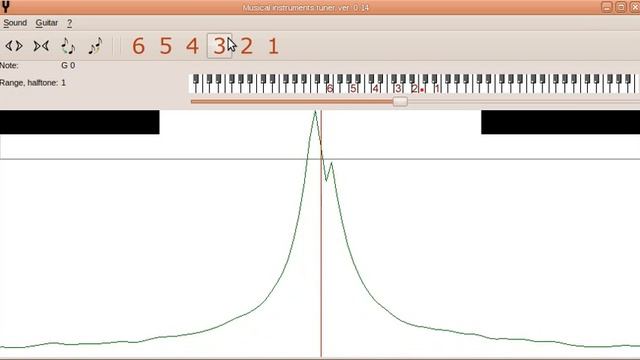The image size is (640, 360).
Task: Click the two-notes cycle icon
Action: coord(68,46)
